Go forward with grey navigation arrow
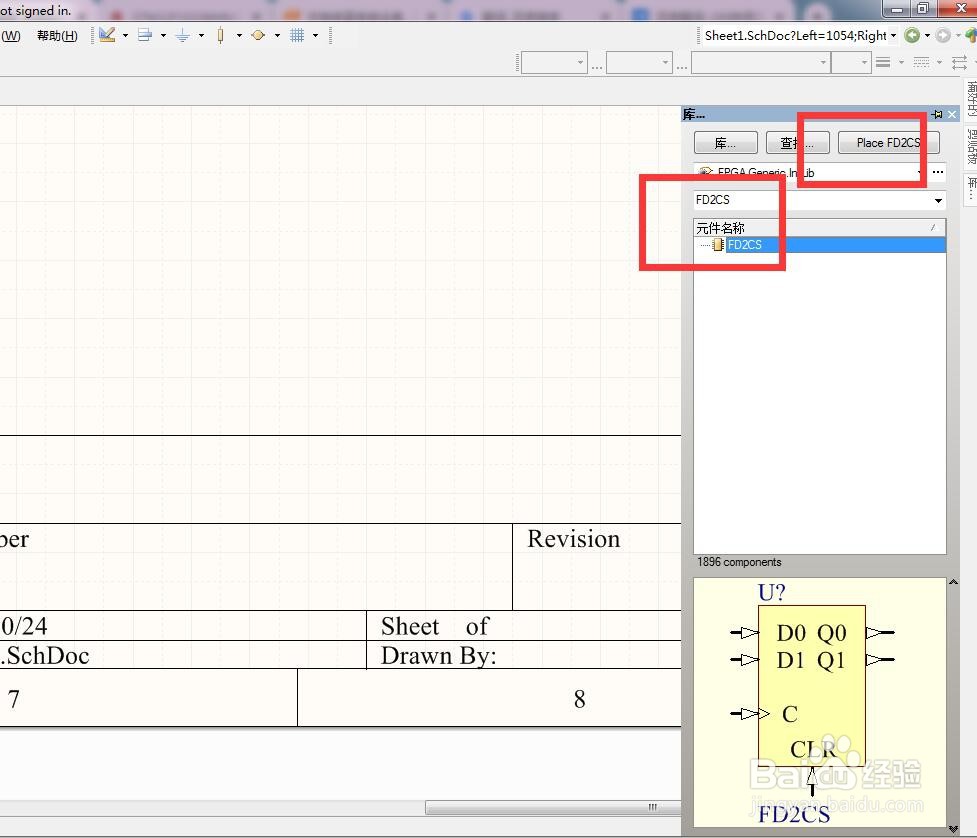This screenshot has height=838, width=977. tap(943, 36)
